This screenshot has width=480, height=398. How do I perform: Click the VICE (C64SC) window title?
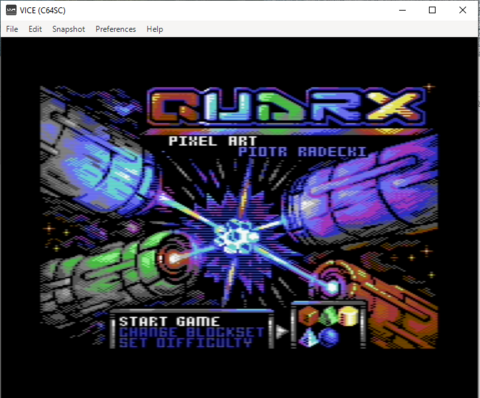pos(43,11)
